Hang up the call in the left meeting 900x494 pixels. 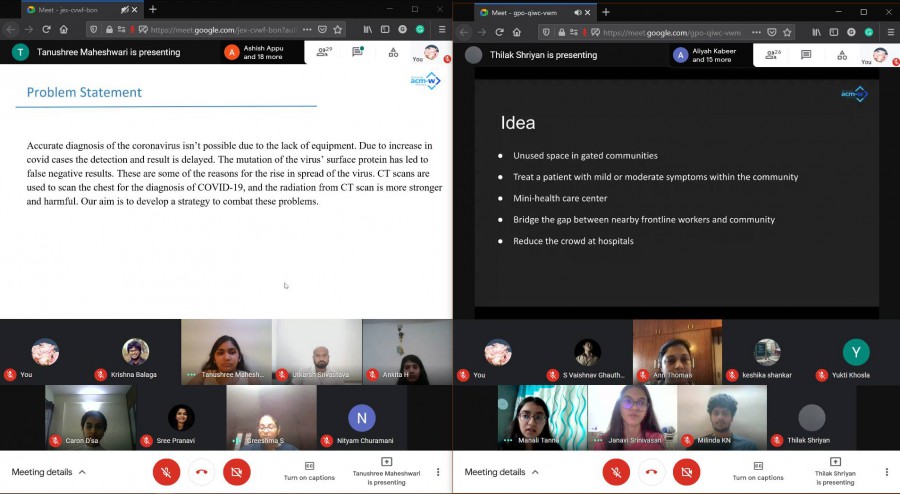[x=201, y=472]
